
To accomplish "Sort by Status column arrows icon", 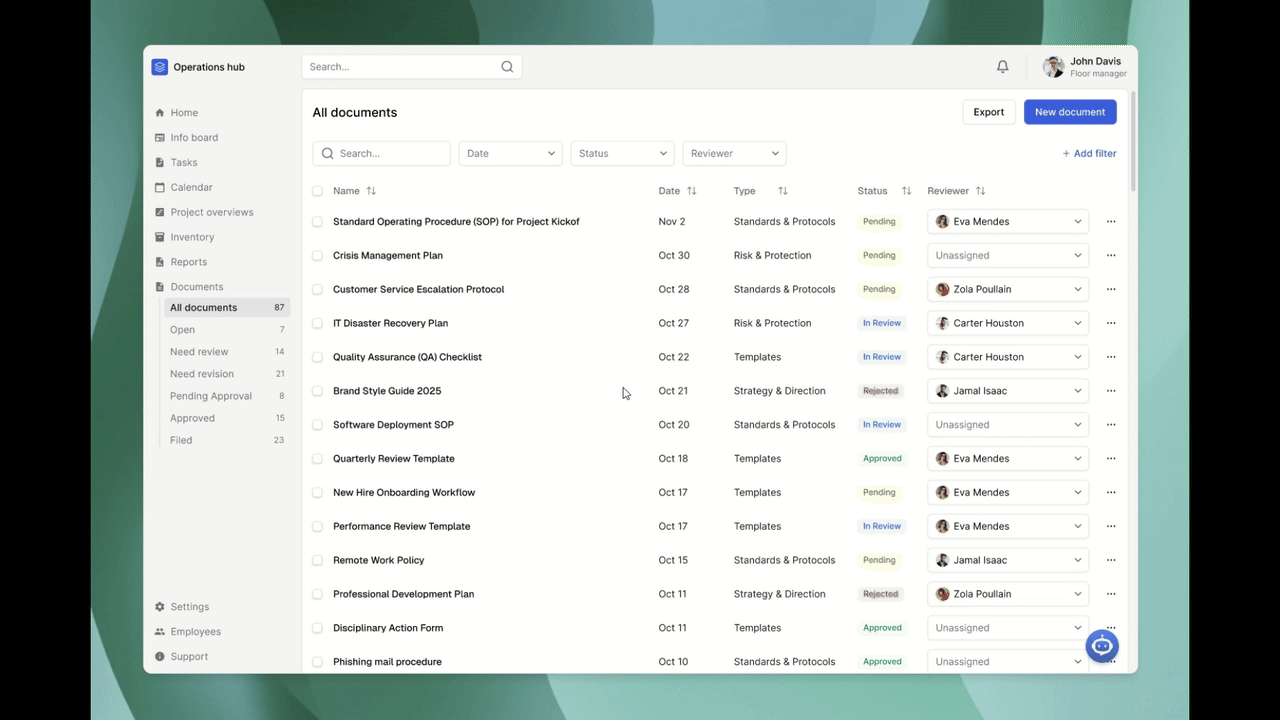I will (x=906, y=191).
